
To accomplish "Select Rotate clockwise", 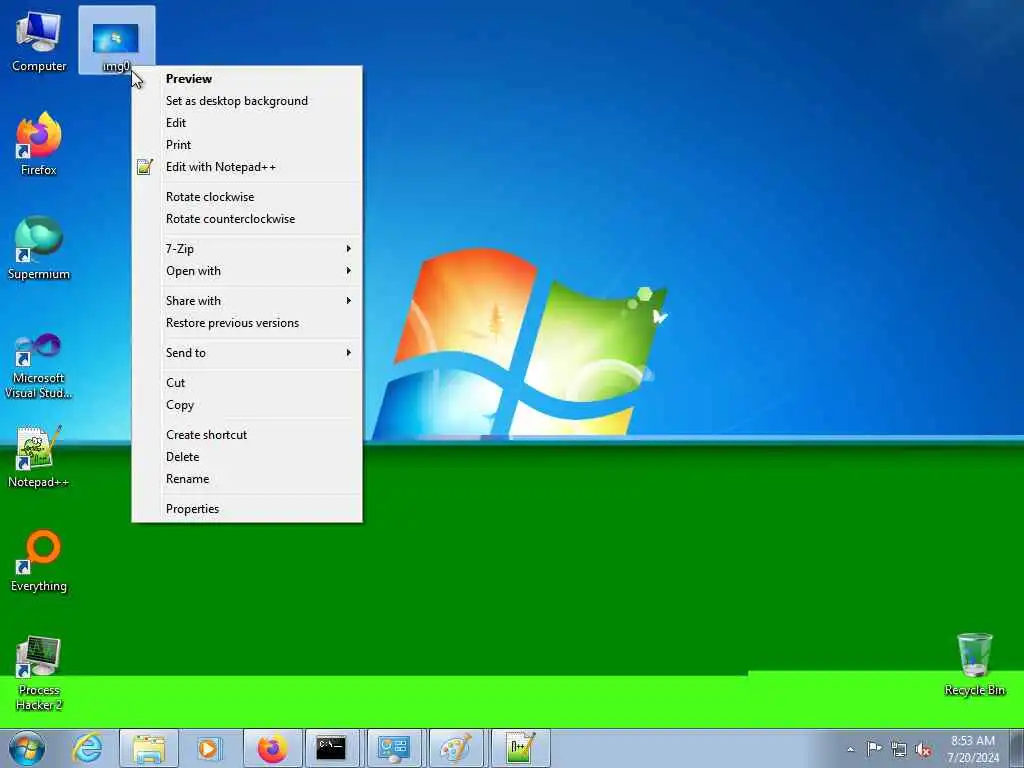I will click(247, 197).
